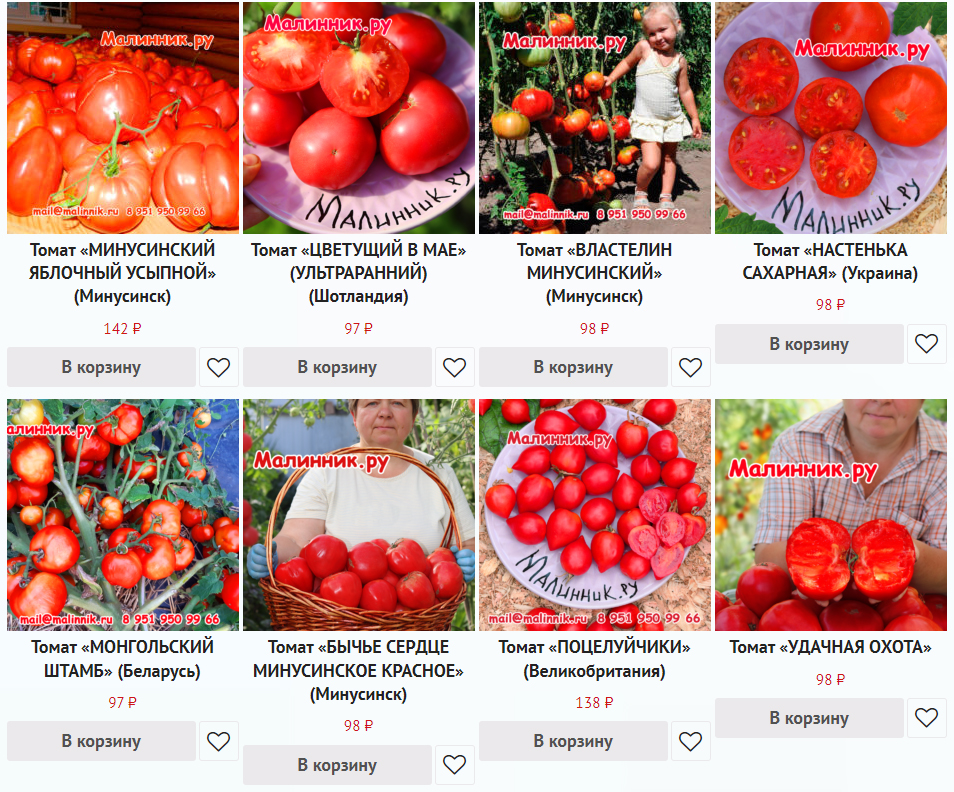The image size is (954, 792).
Task: Click heart icon next to Настенька Сахарная
Action: tap(927, 344)
